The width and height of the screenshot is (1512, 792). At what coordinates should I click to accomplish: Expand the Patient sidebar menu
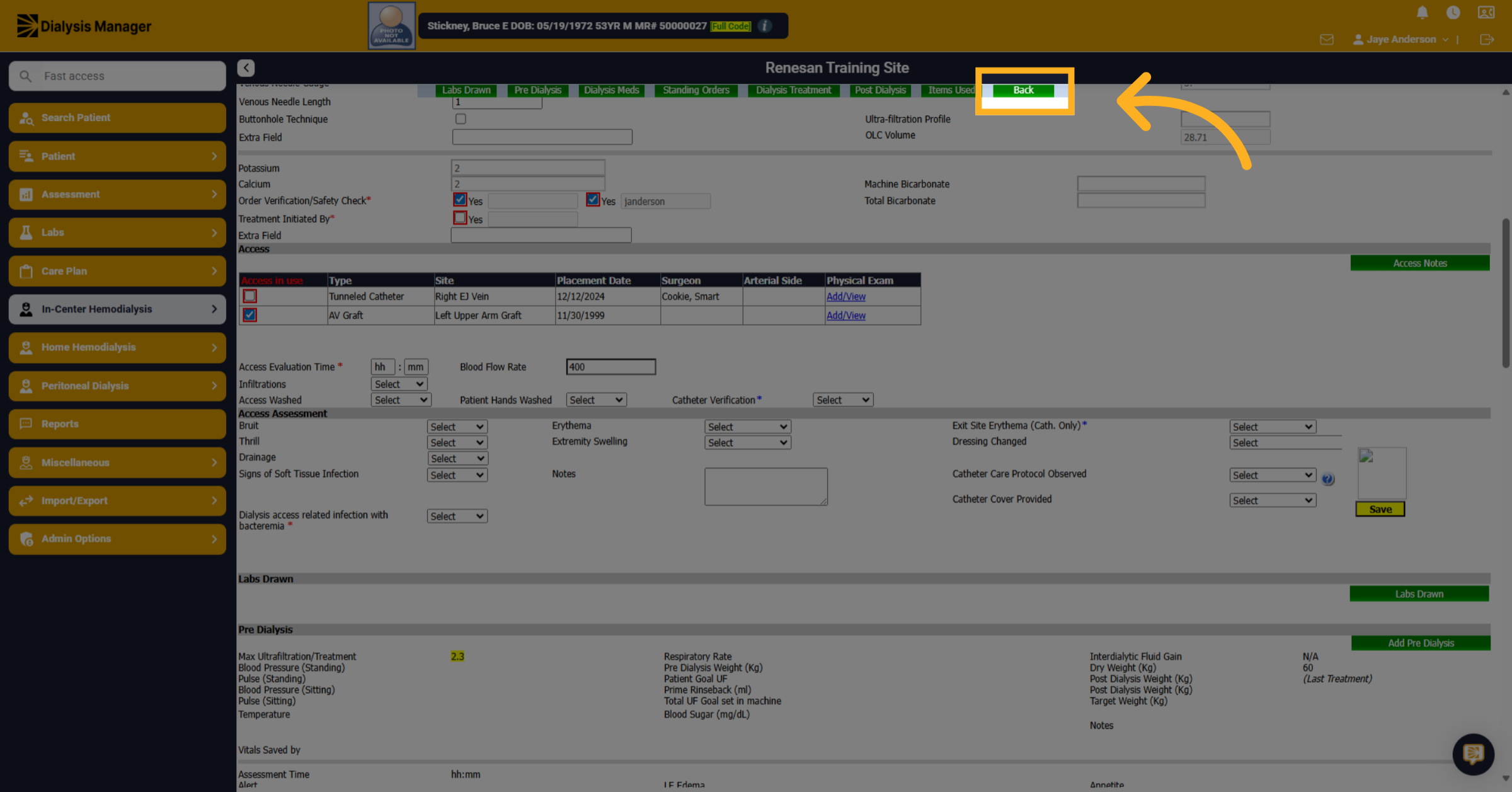tap(117, 156)
